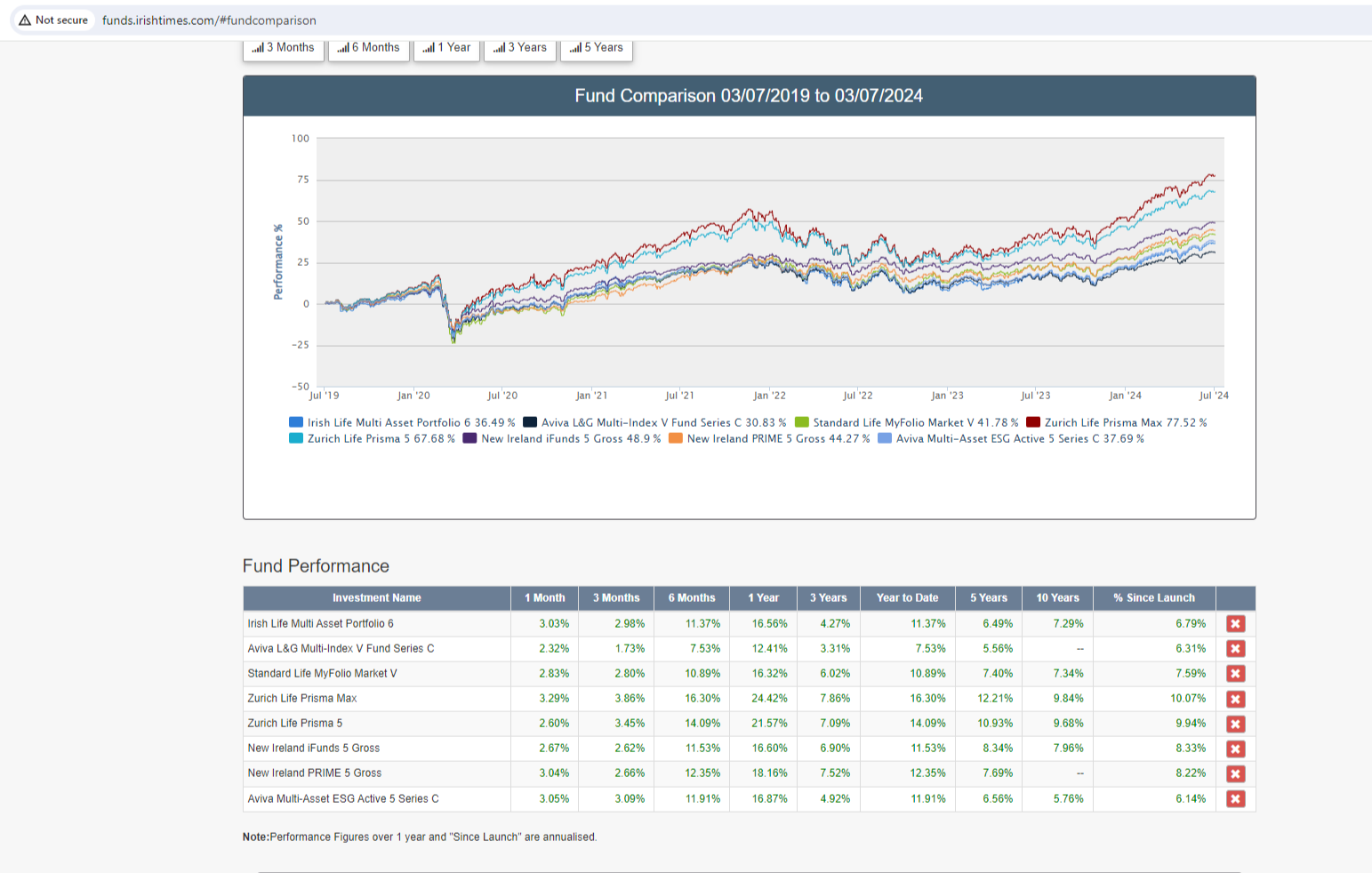Toggle Irish Life Multi Asset Portfolio 6 legend

pyautogui.click(x=402, y=423)
